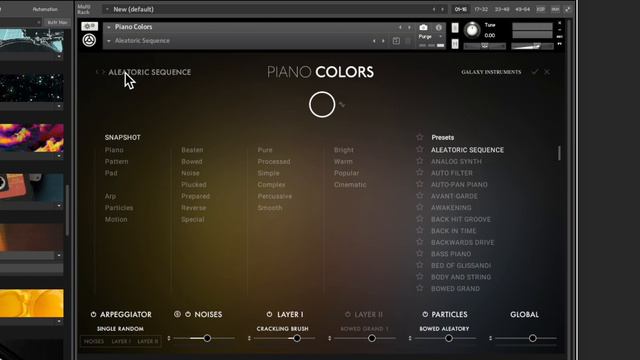
Task: Open the Crackling Brush sound selector
Action: coord(282,329)
